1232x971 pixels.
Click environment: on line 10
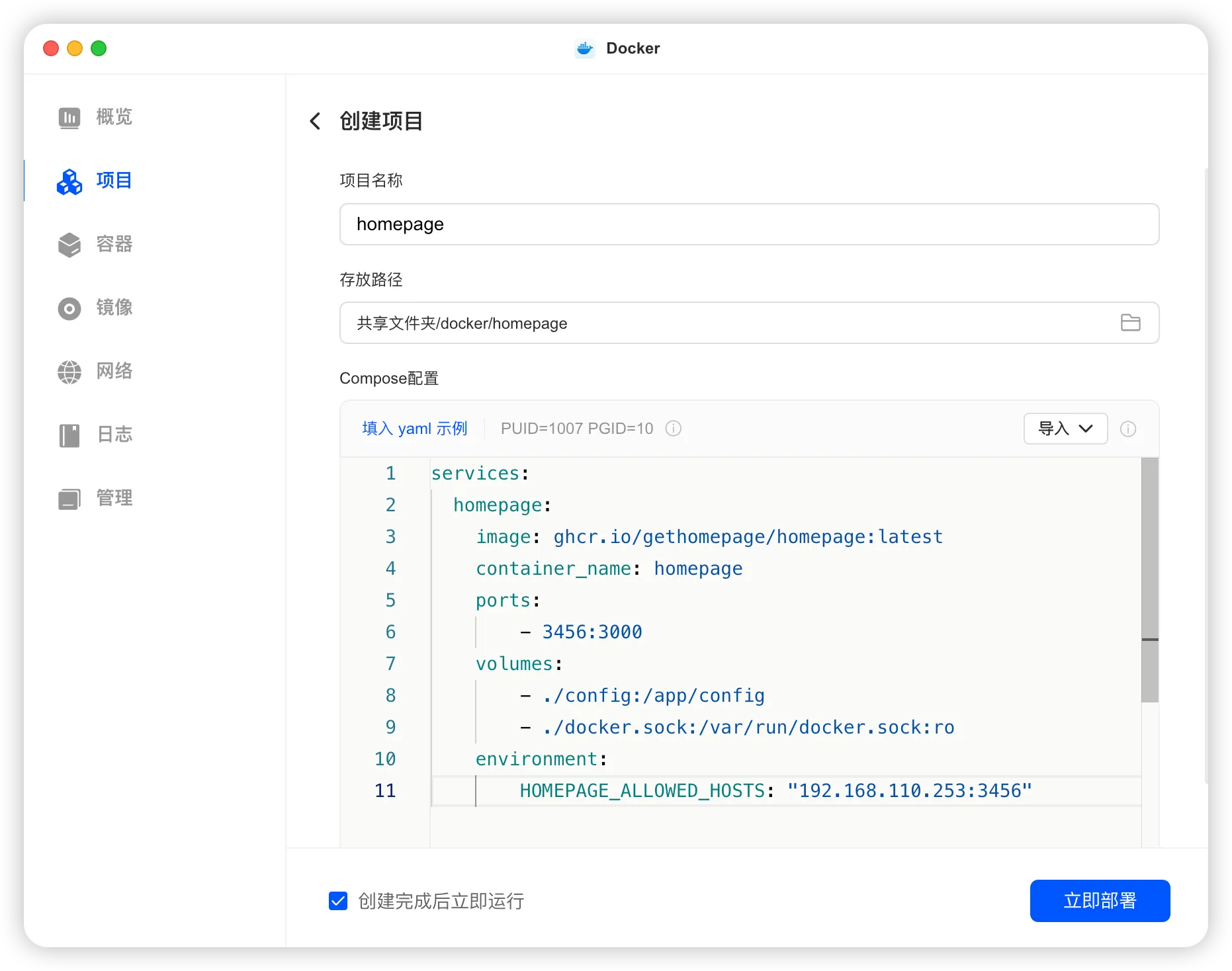coord(541,759)
